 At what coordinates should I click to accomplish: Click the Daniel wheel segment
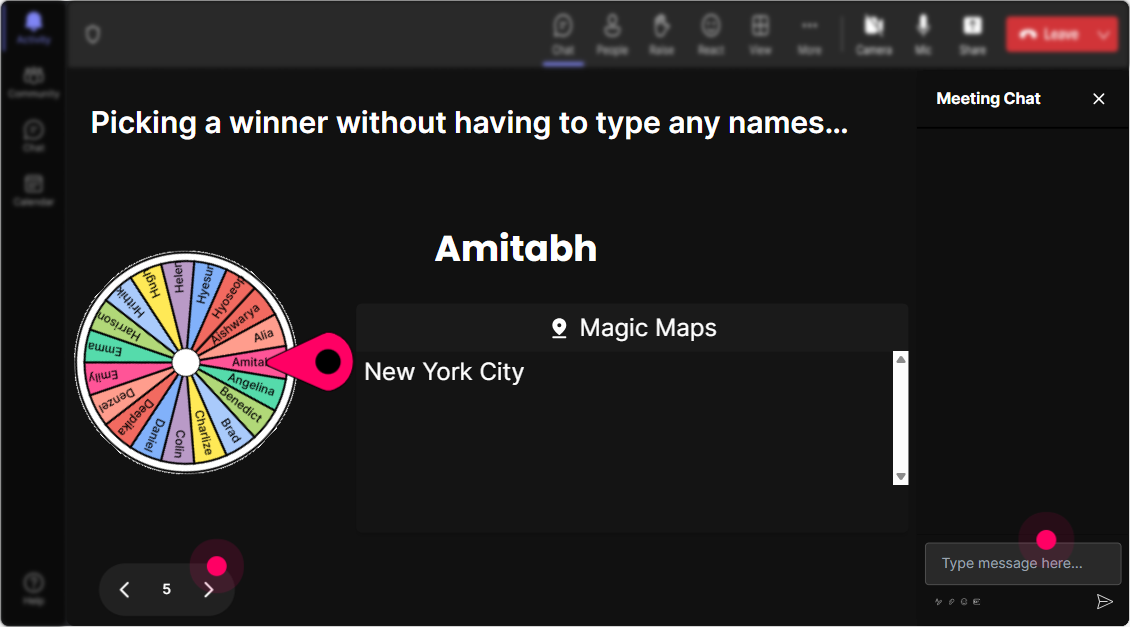pyautogui.click(x=156, y=431)
